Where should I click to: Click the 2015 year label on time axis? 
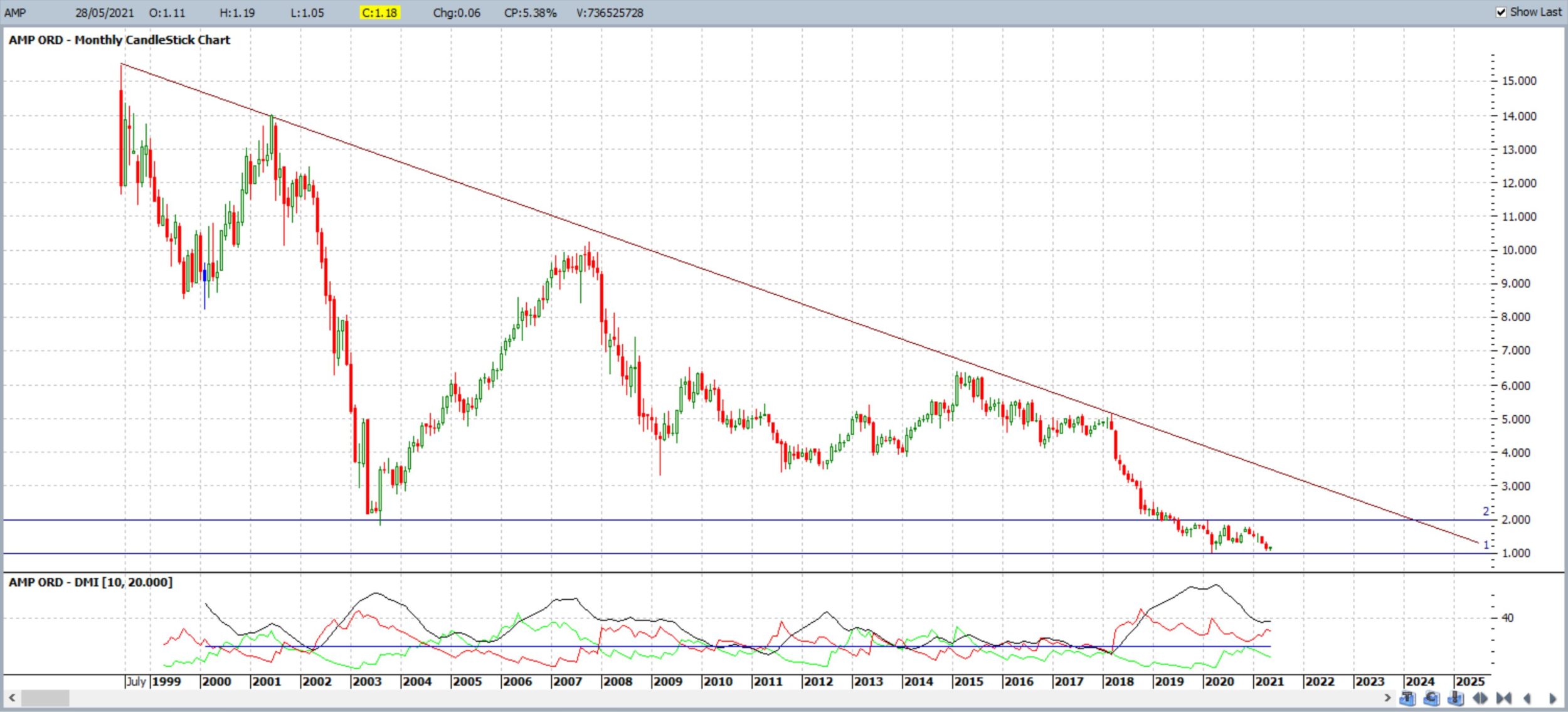point(968,681)
